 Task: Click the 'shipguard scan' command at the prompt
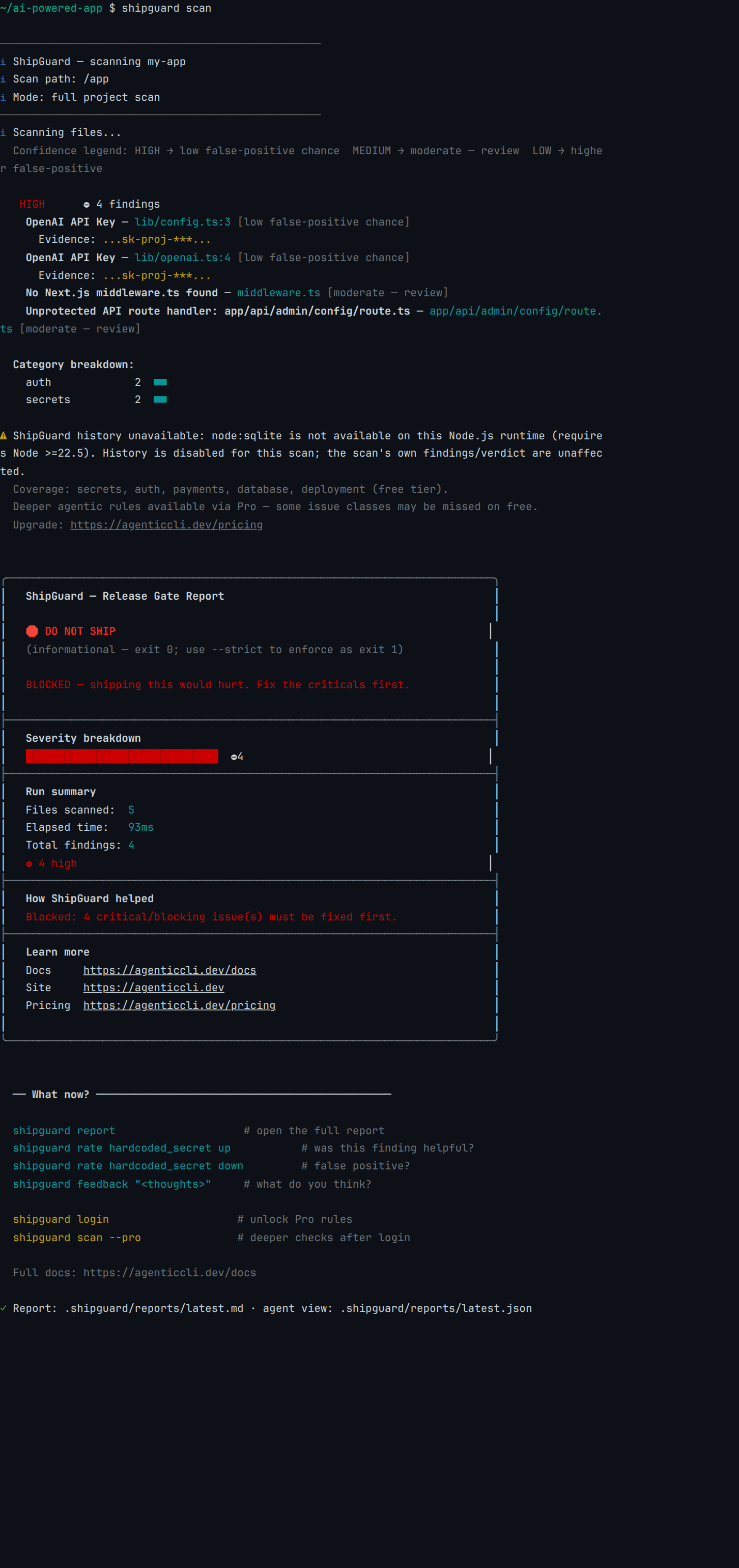click(167, 9)
